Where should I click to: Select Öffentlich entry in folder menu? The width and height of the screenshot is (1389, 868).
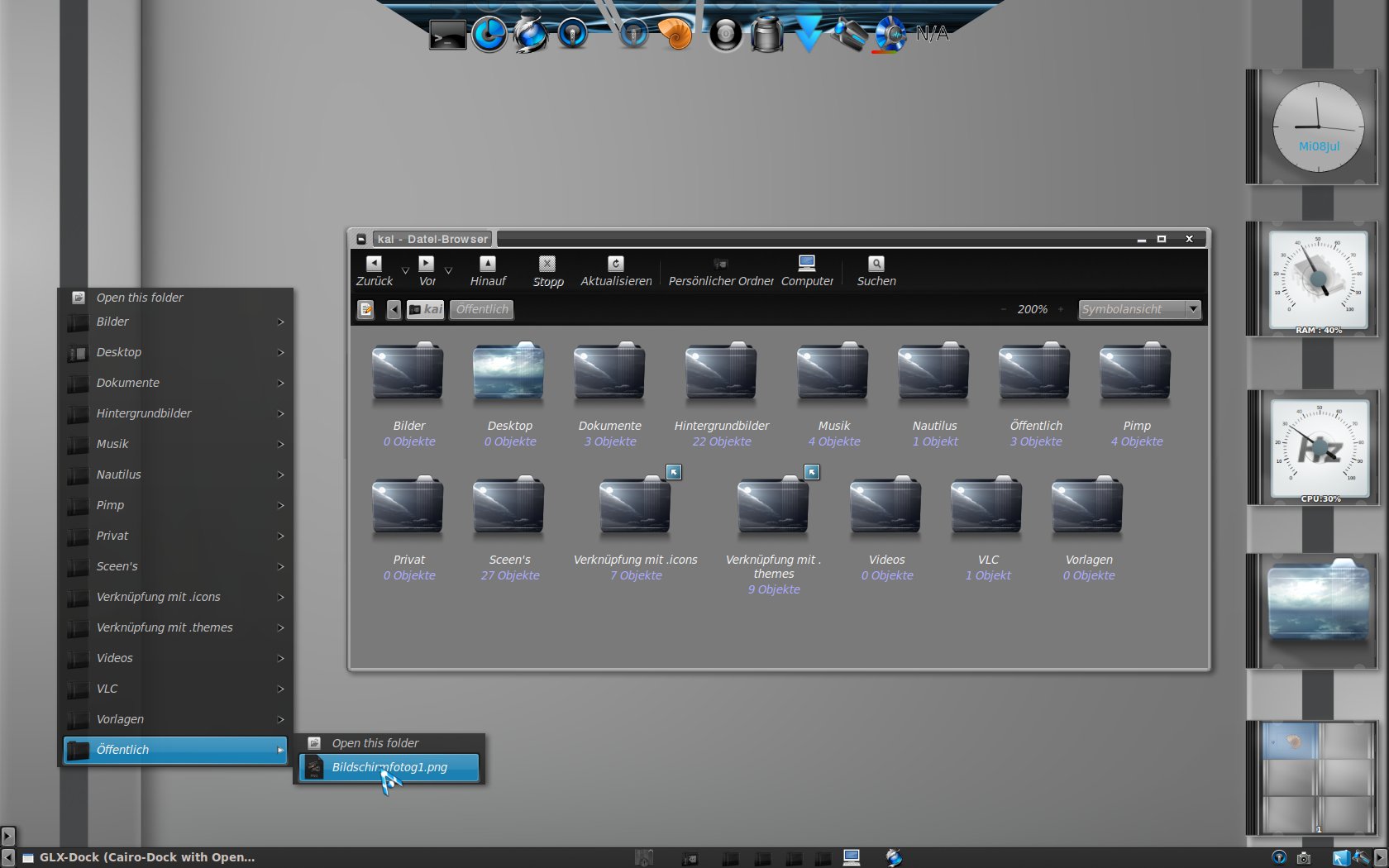point(175,750)
